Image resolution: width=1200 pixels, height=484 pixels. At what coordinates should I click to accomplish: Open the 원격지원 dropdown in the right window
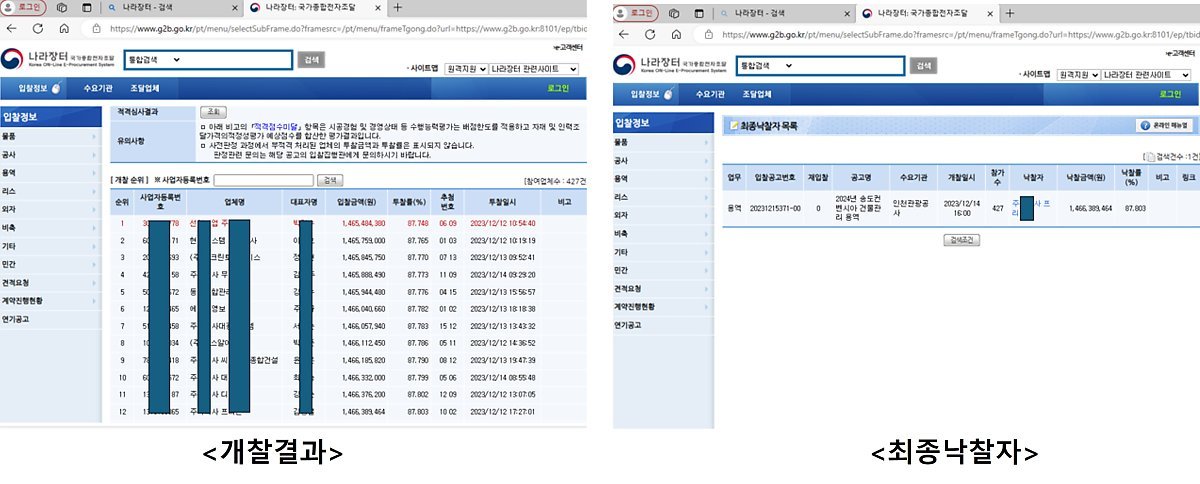[1078, 74]
